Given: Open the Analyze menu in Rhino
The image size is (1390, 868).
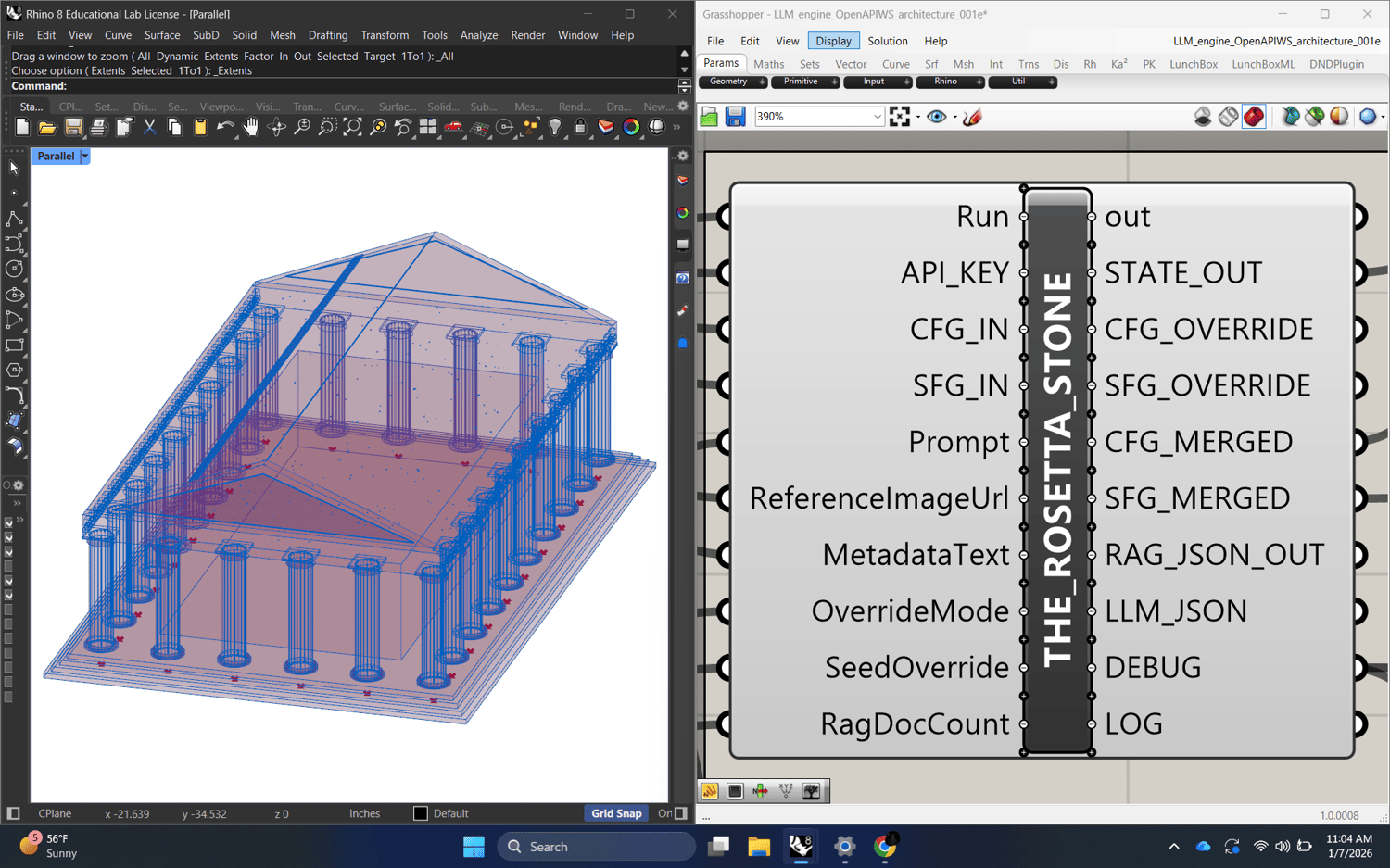Looking at the screenshot, I should 478,35.
